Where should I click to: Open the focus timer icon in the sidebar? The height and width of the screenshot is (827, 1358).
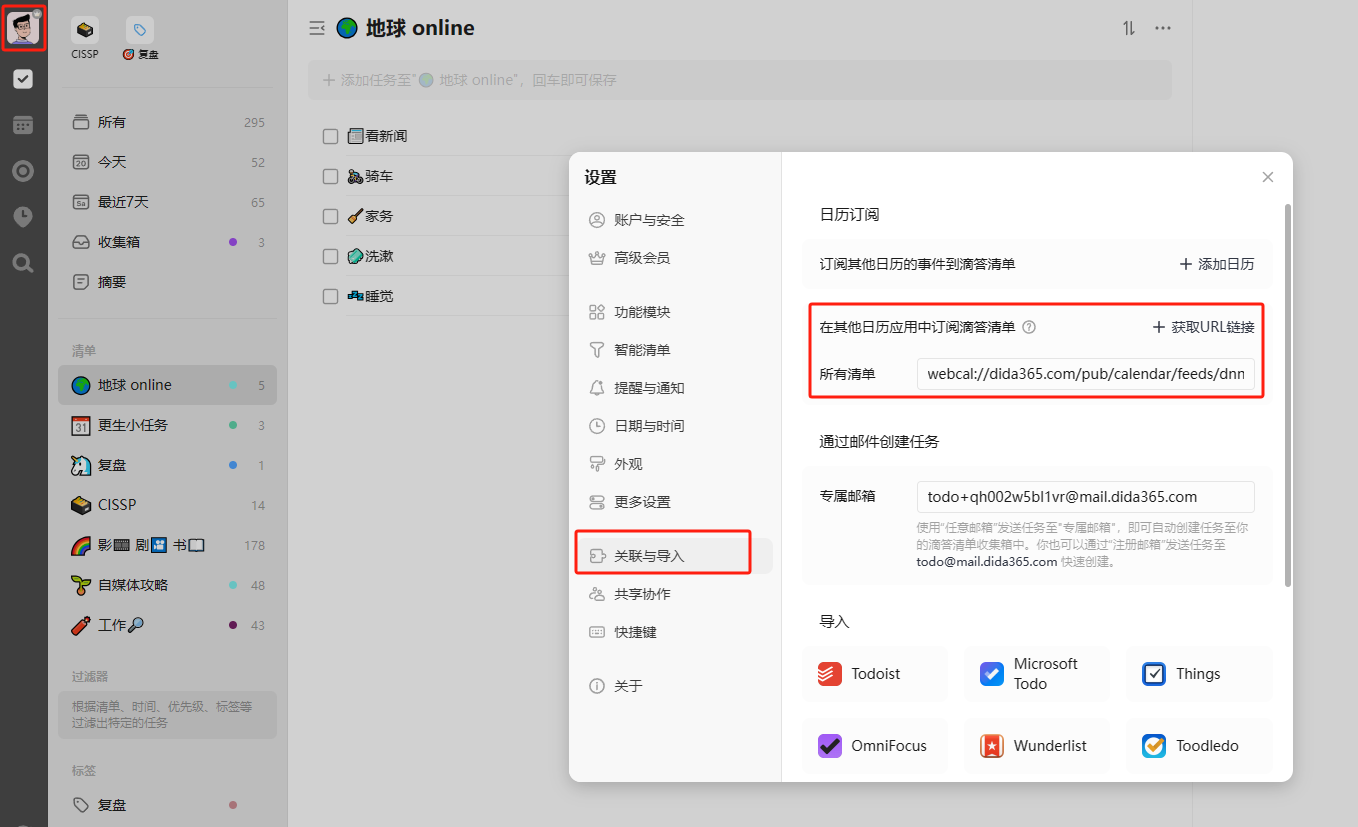23,171
